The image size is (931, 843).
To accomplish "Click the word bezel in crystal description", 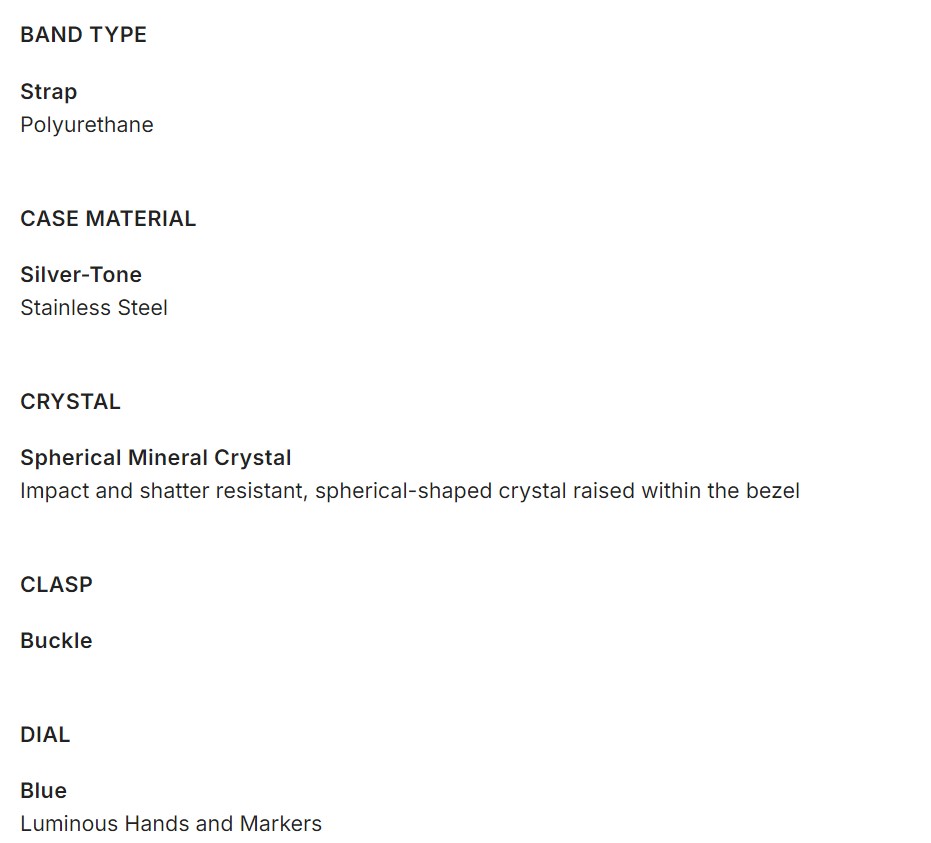I will pyautogui.click(x=774, y=491).
